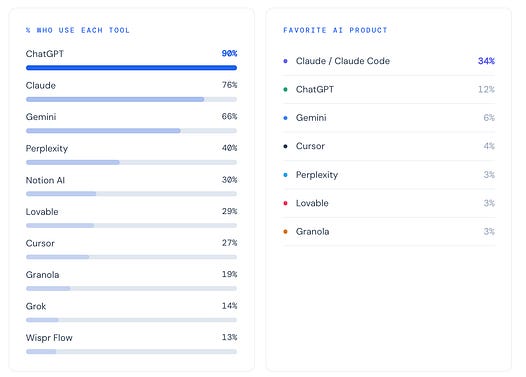Select the 34% value for Claude Code

tap(486, 61)
